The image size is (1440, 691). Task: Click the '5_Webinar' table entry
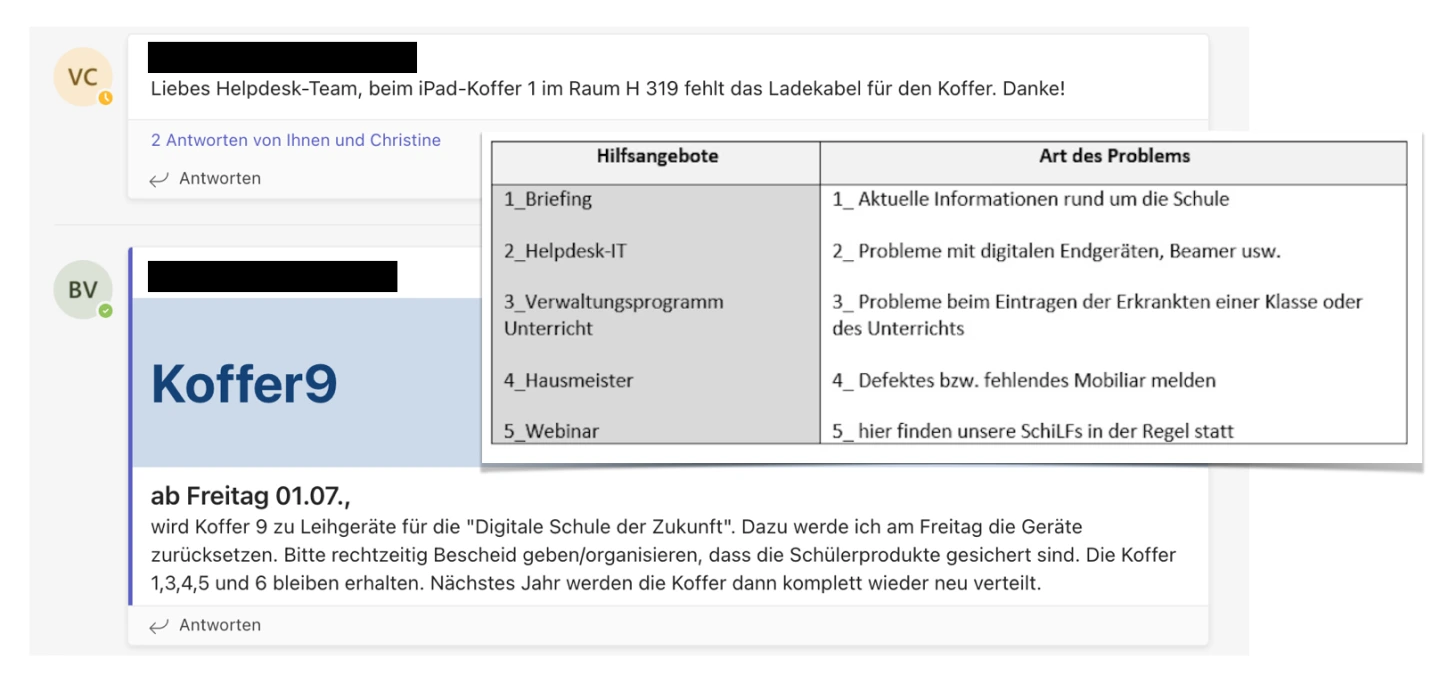(551, 431)
